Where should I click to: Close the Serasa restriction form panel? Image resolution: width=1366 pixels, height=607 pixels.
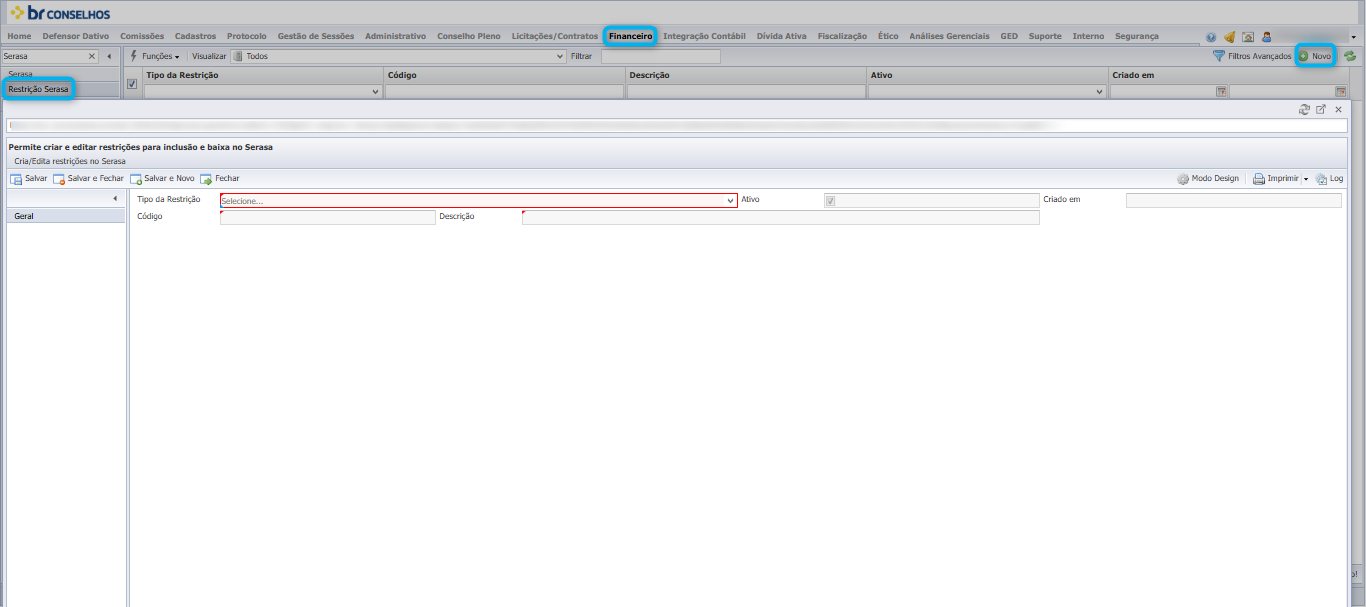1338,109
